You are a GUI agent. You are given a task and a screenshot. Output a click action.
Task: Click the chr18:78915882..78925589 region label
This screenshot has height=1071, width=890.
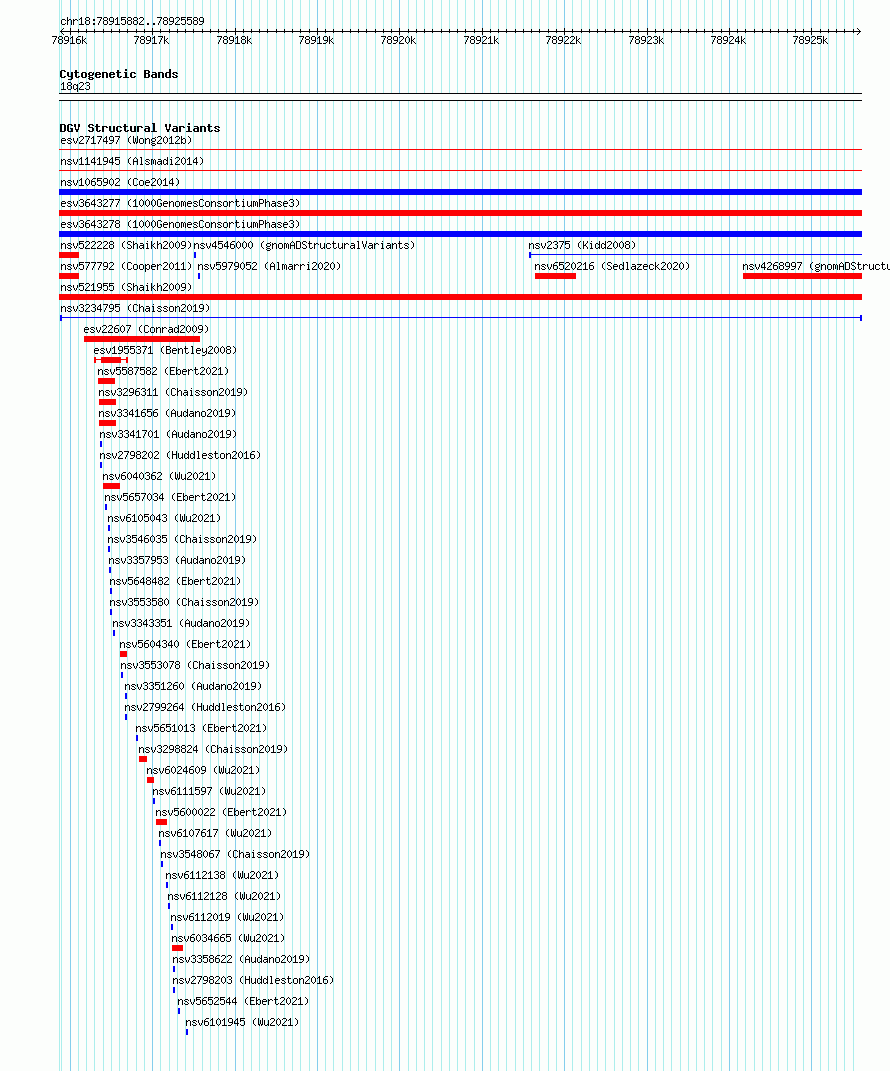133,21
